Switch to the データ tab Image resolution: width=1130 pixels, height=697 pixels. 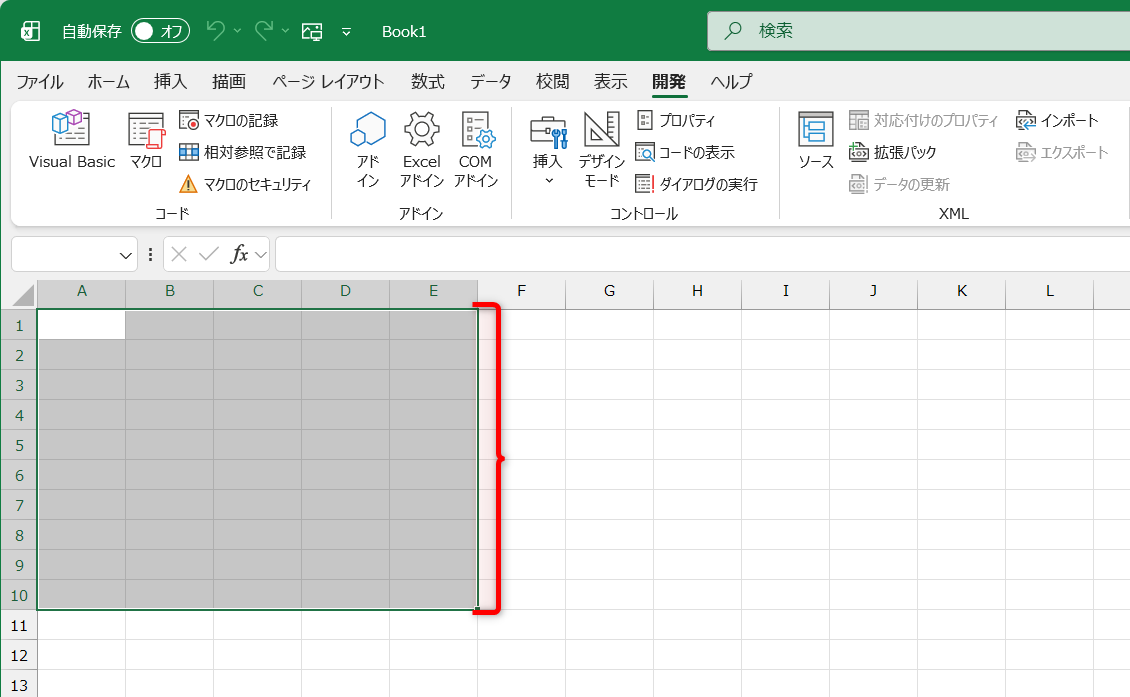click(x=491, y=81)
